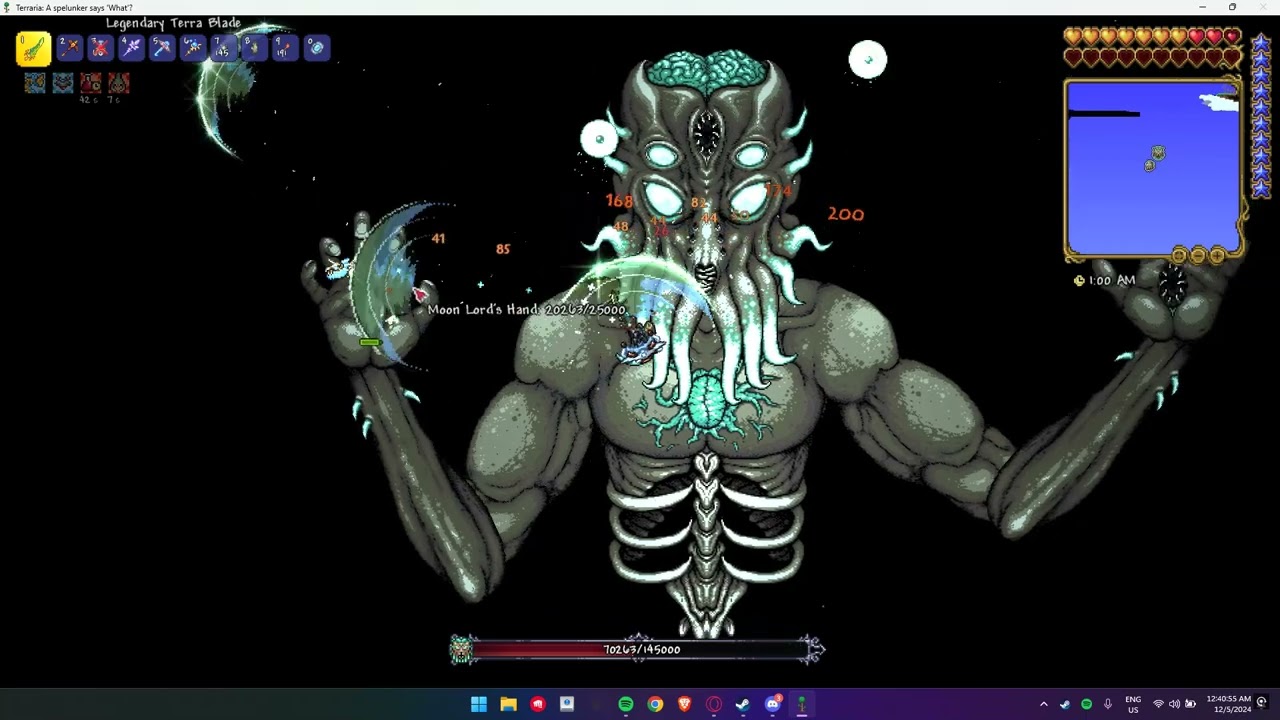This screenshot has width=1280, height=720.
Task: Click the golden life hearts row
Action: pyautogui.click(x=1152, y=38)
